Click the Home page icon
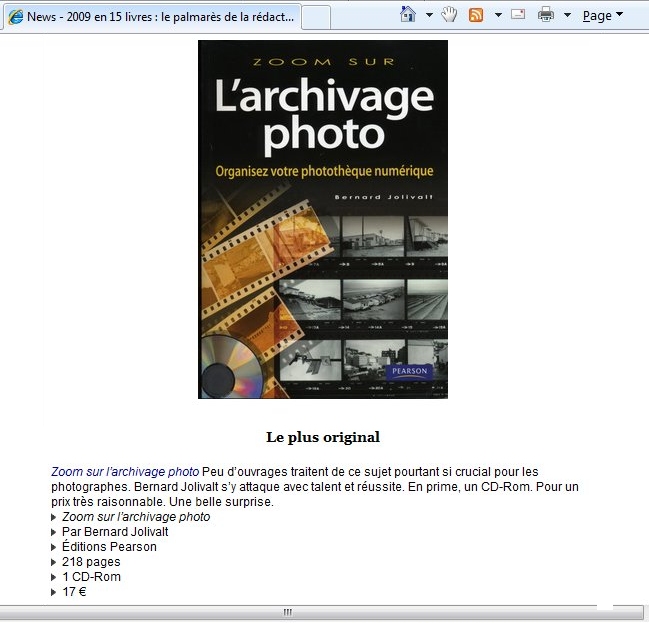Image resolution: width=649 pixels, height=623 pixels. [x=407, y=15]
